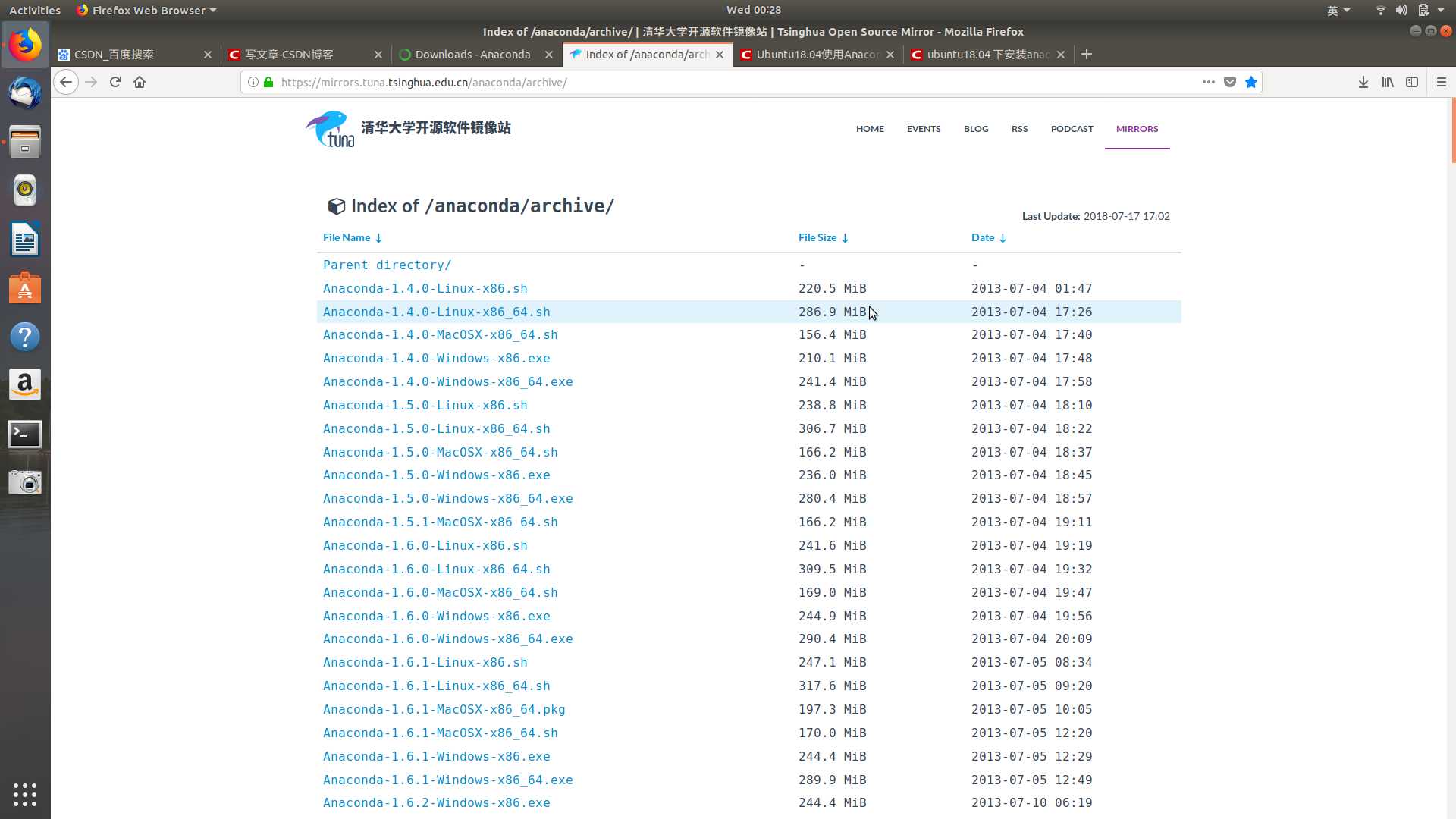
Task: Open Terminal from the dock
Action: coord(25,434)
